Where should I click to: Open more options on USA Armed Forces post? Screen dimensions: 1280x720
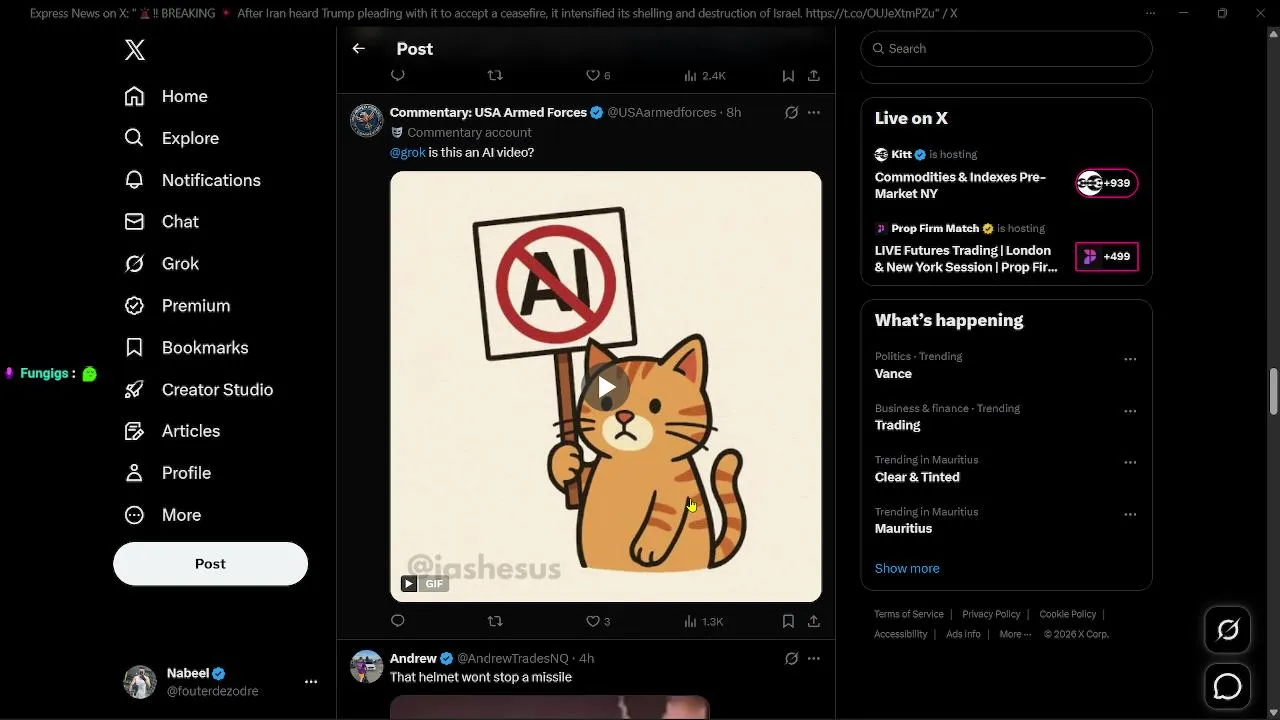(814, 112)
